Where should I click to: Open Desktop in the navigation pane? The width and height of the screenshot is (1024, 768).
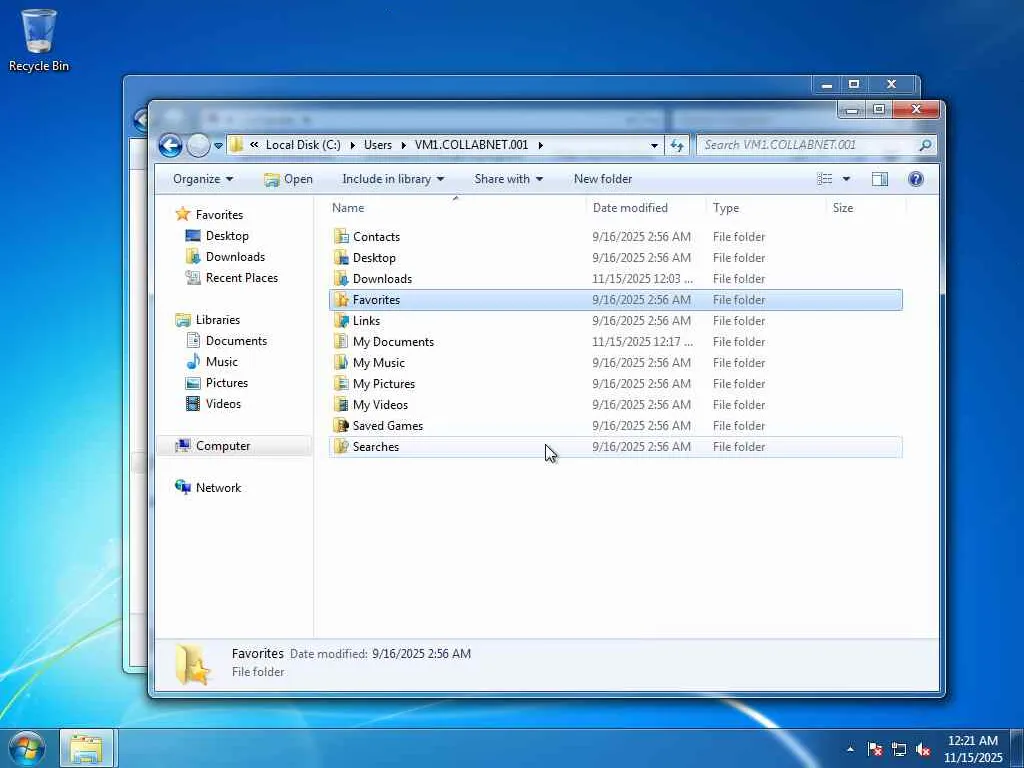pyautogui.click(x=227, y=236)
